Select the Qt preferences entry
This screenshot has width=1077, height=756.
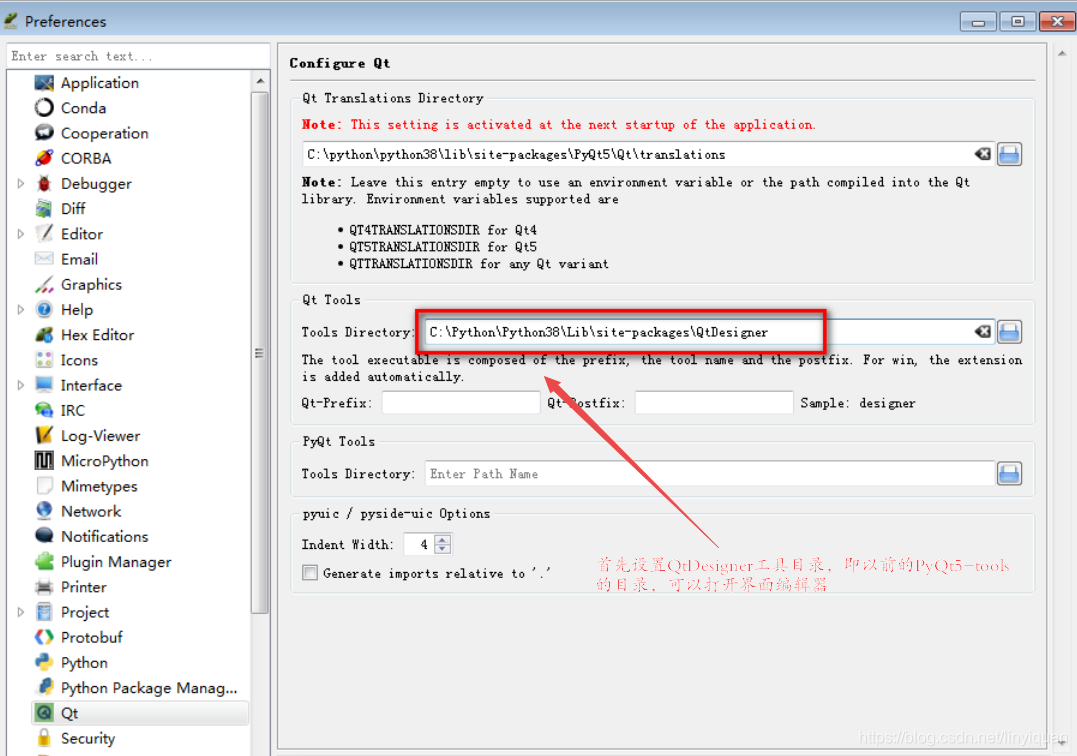[x=140, y=713]
